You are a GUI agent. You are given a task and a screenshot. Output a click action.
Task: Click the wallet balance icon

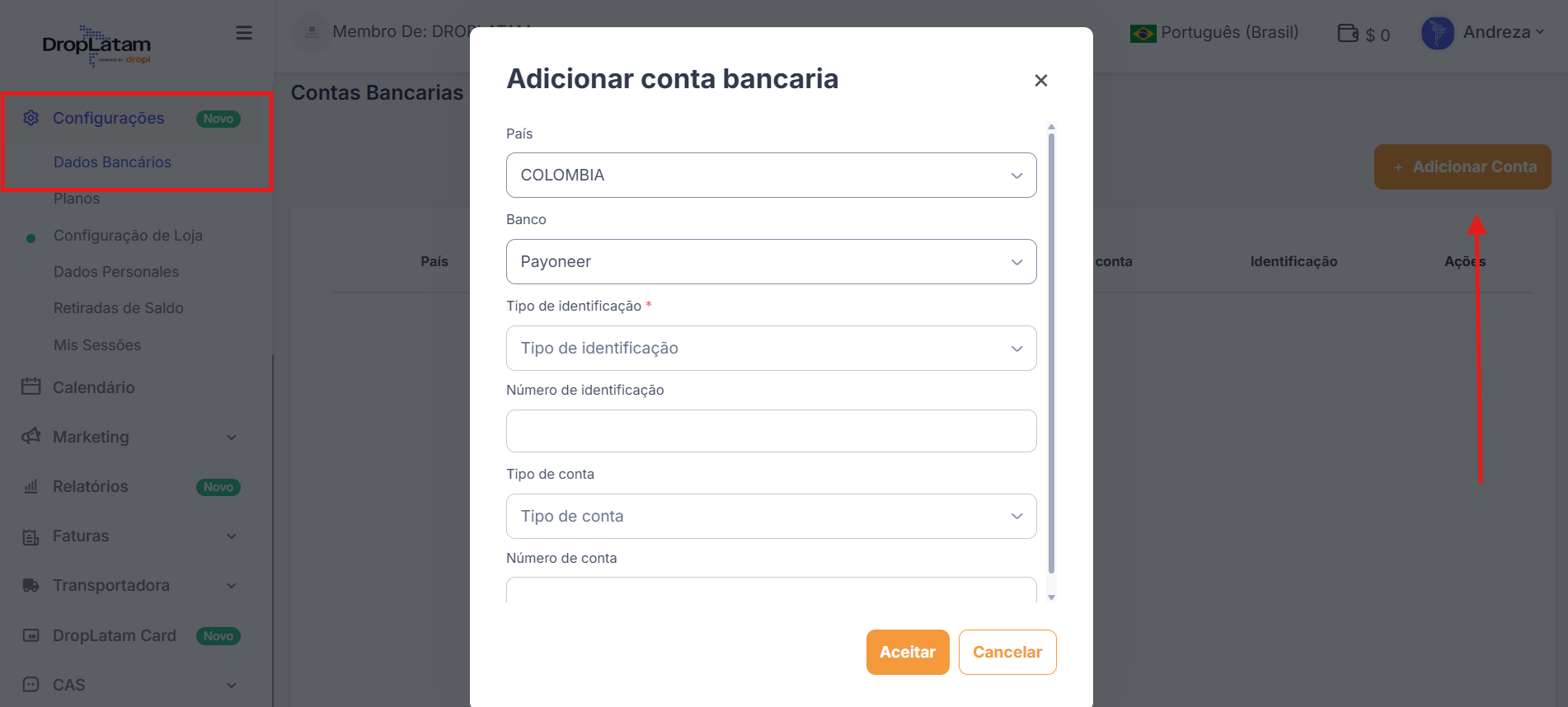tap(1348, 33)
